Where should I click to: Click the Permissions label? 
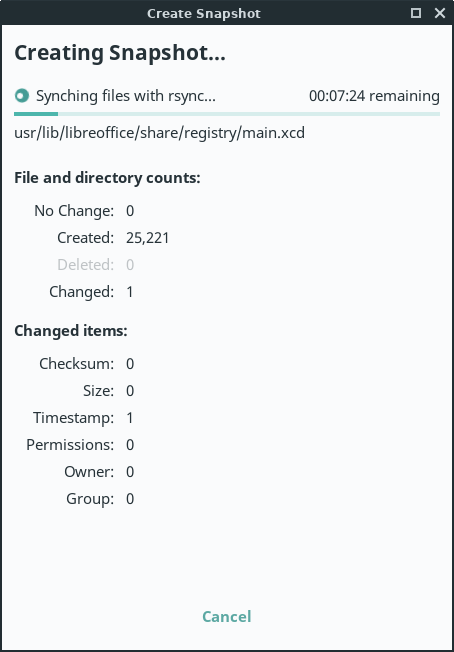coord(70,445)
